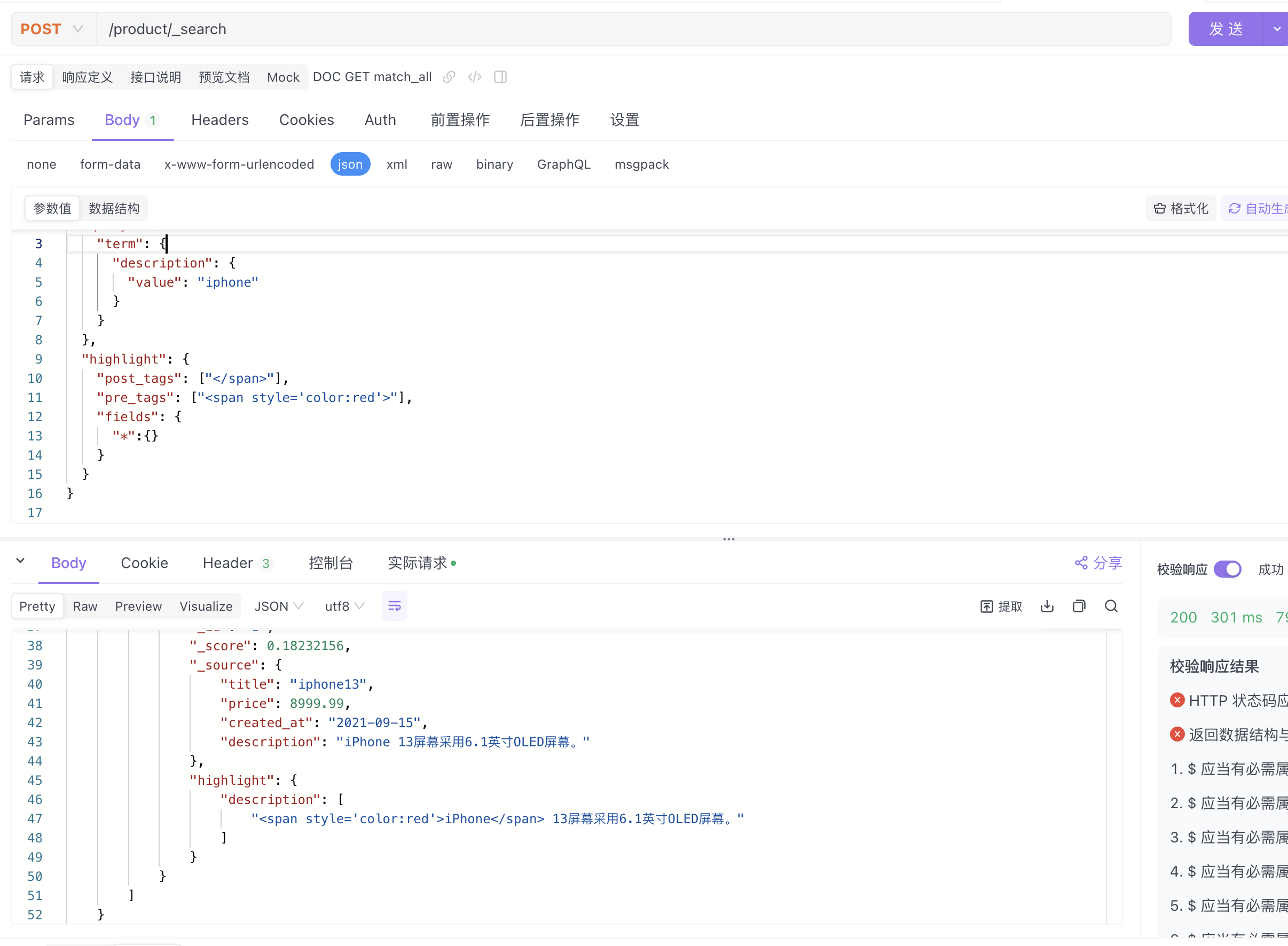Select the 请求 tab
Screen dimensions: 1288x946
[32, 77]
